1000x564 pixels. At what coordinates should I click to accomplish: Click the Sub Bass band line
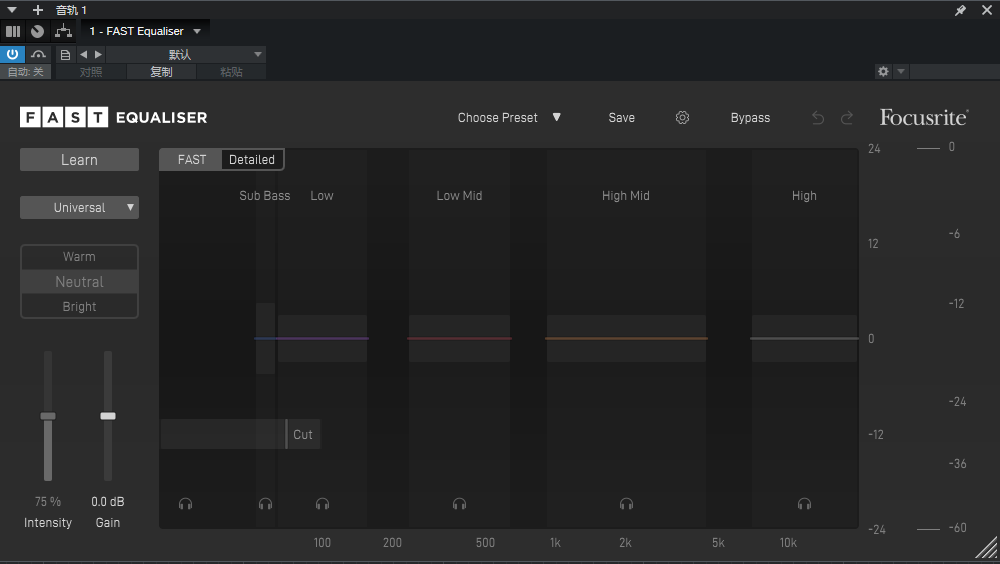point(265,338)
